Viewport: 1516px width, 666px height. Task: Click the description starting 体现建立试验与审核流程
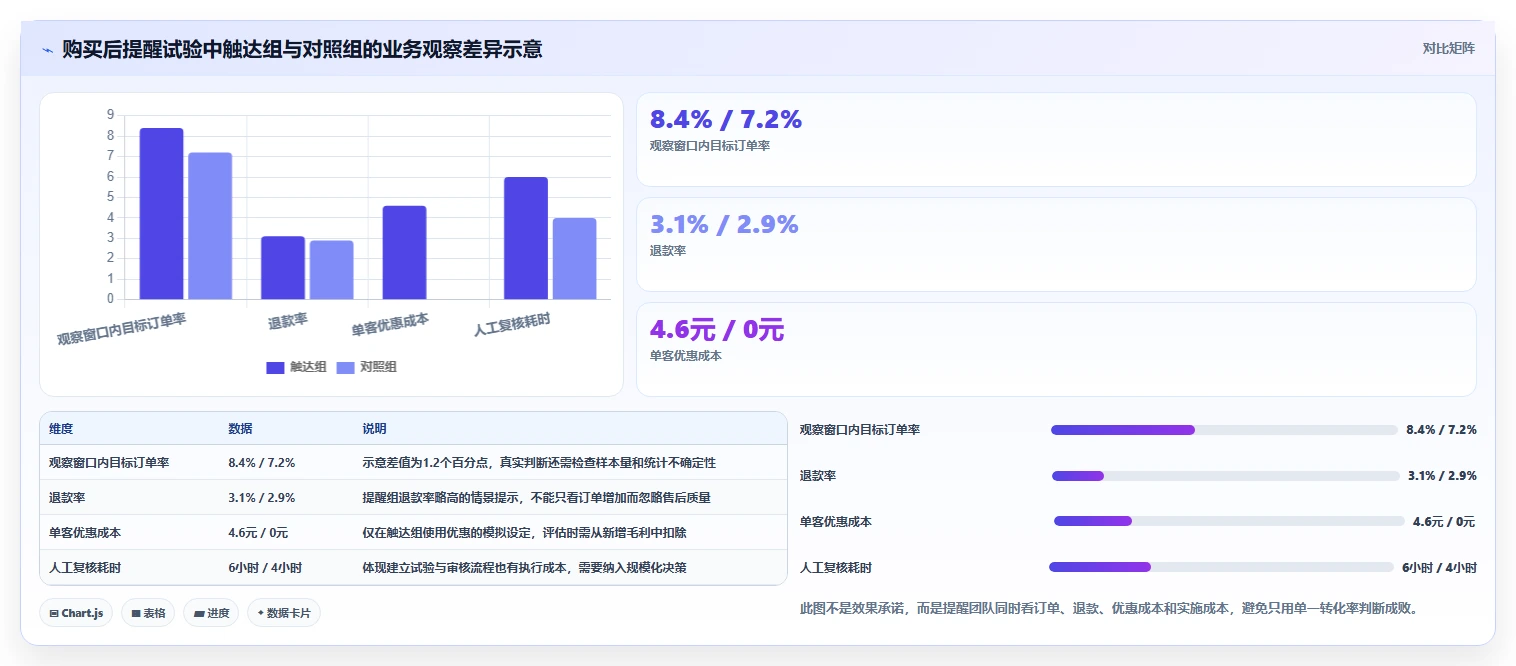click(524, 568)
